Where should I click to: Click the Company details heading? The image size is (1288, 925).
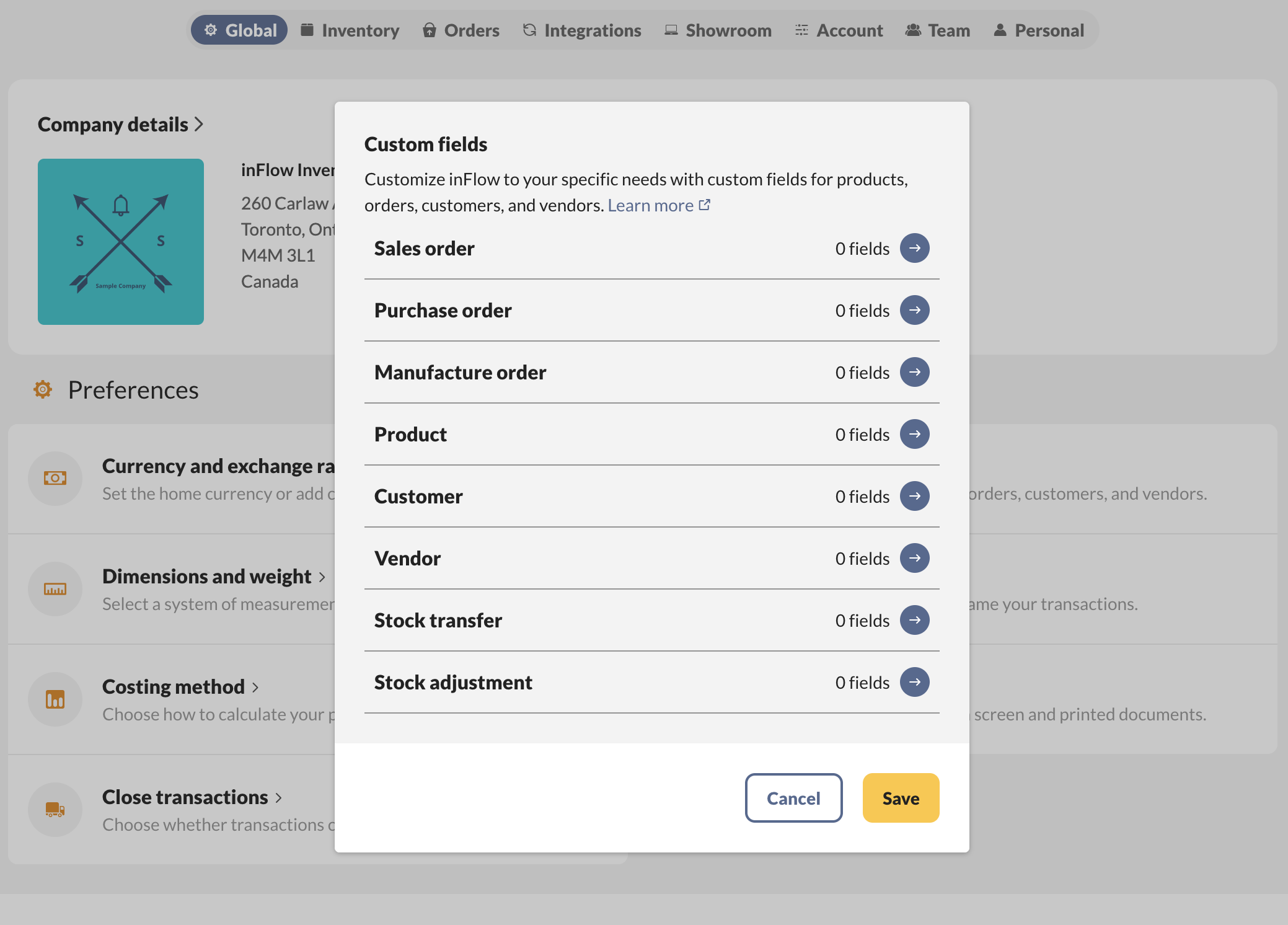coord(113,124)
